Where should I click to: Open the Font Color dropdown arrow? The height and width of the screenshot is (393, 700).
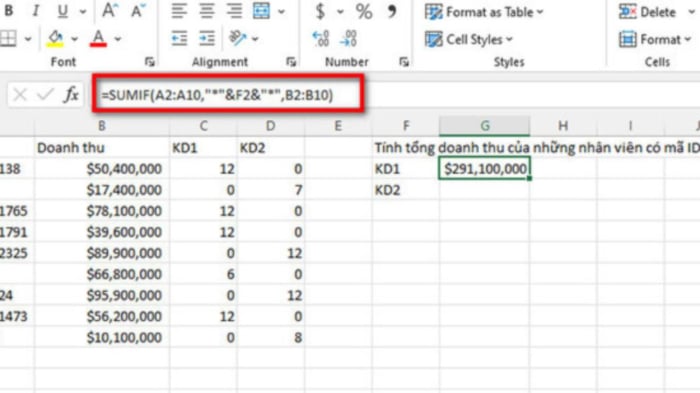(117, 39)
